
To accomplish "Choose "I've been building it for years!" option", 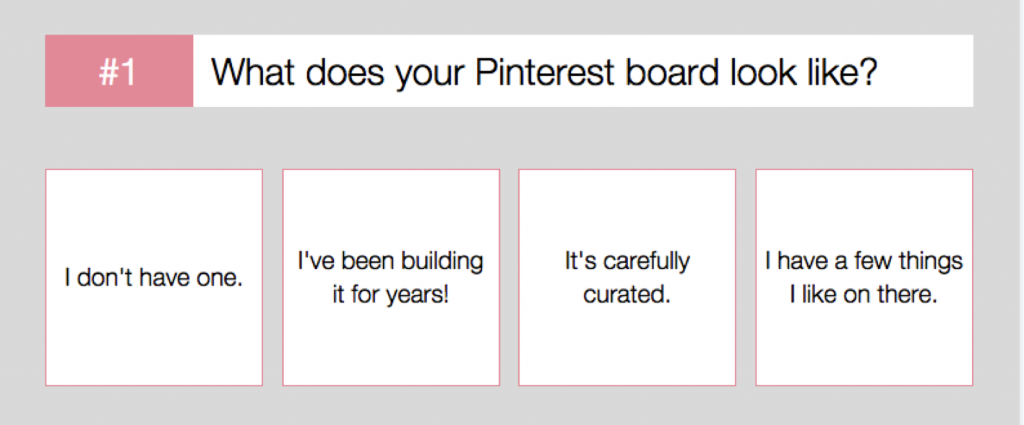I will (391, 277).
